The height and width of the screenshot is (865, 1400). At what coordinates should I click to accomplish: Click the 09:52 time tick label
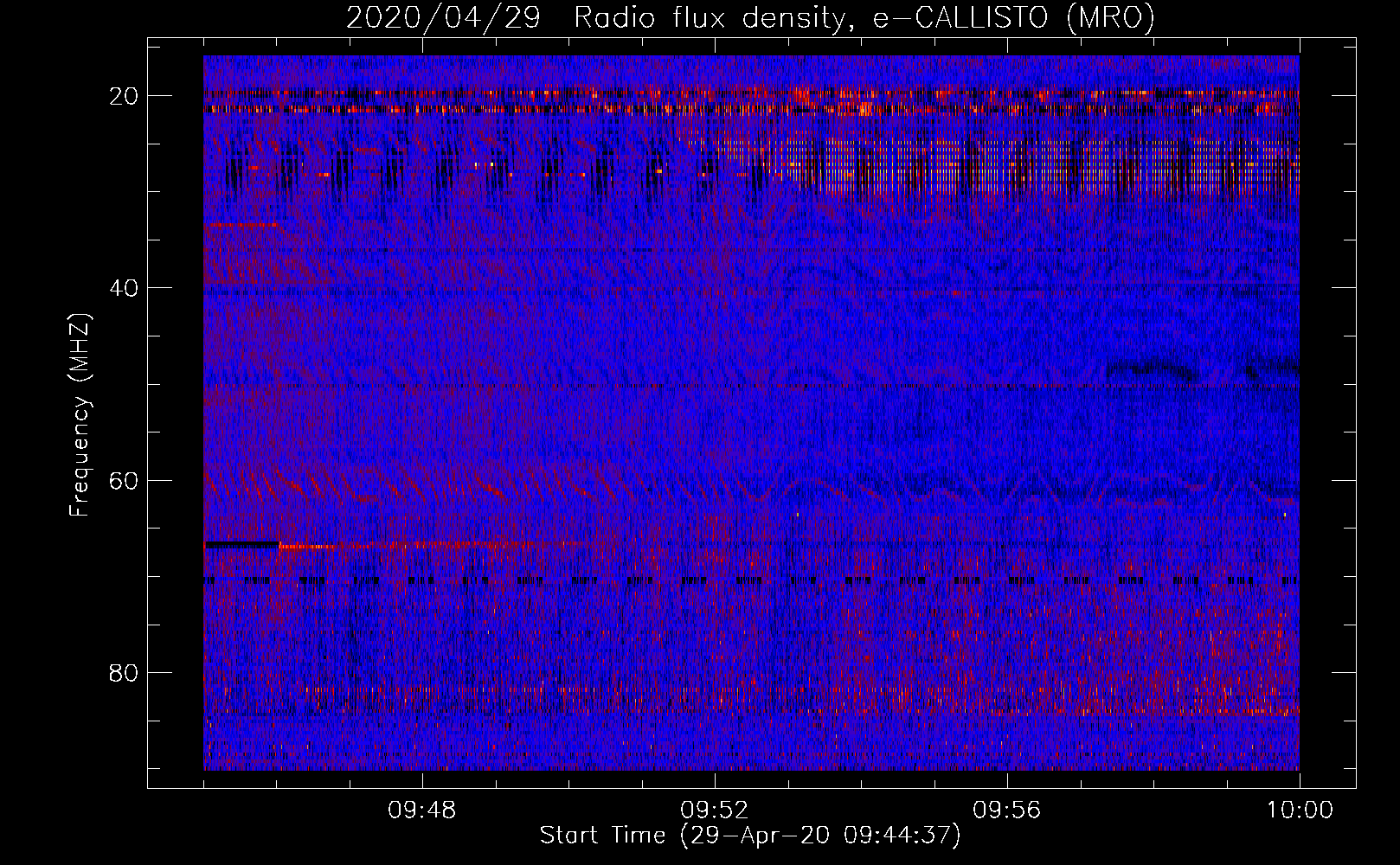715,811
